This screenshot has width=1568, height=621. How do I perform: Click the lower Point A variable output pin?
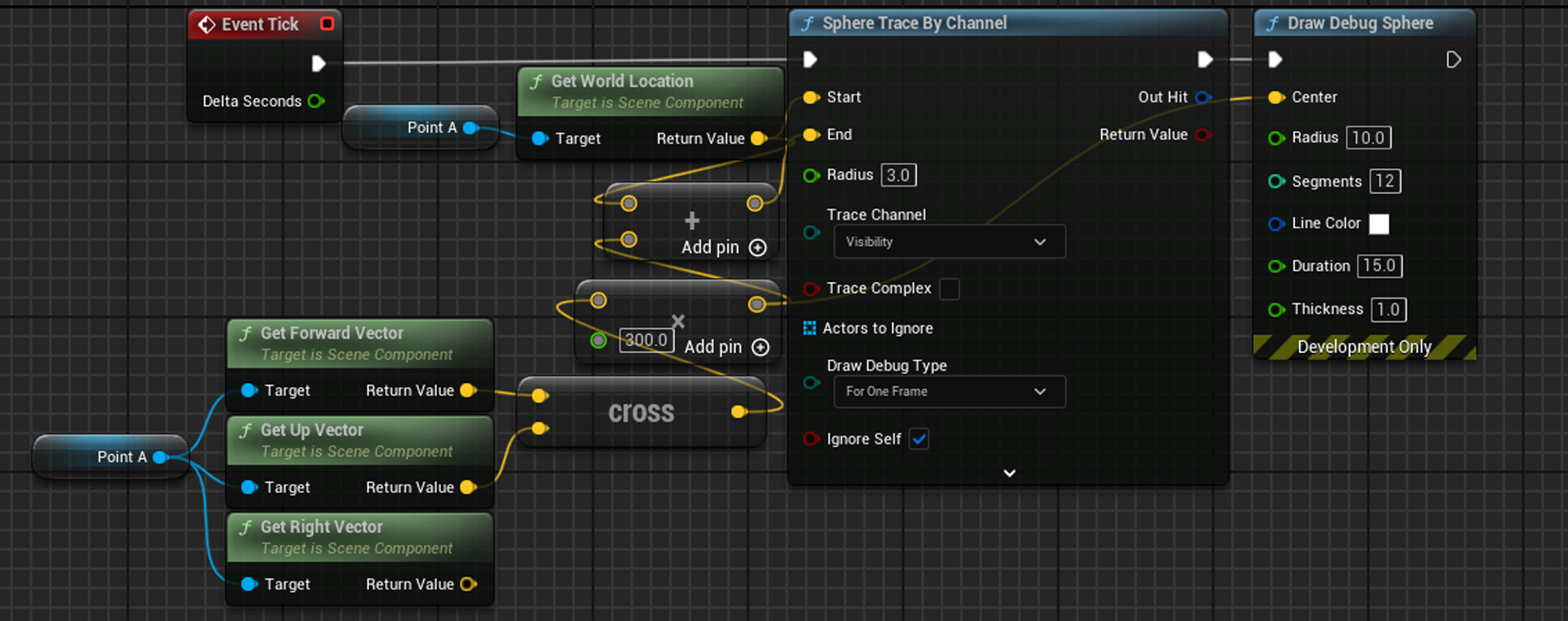click(160, 457)
